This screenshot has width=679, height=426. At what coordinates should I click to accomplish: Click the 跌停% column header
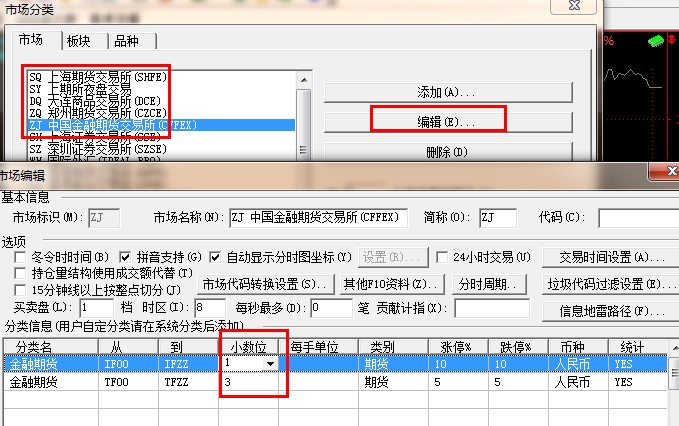[518, 347]
